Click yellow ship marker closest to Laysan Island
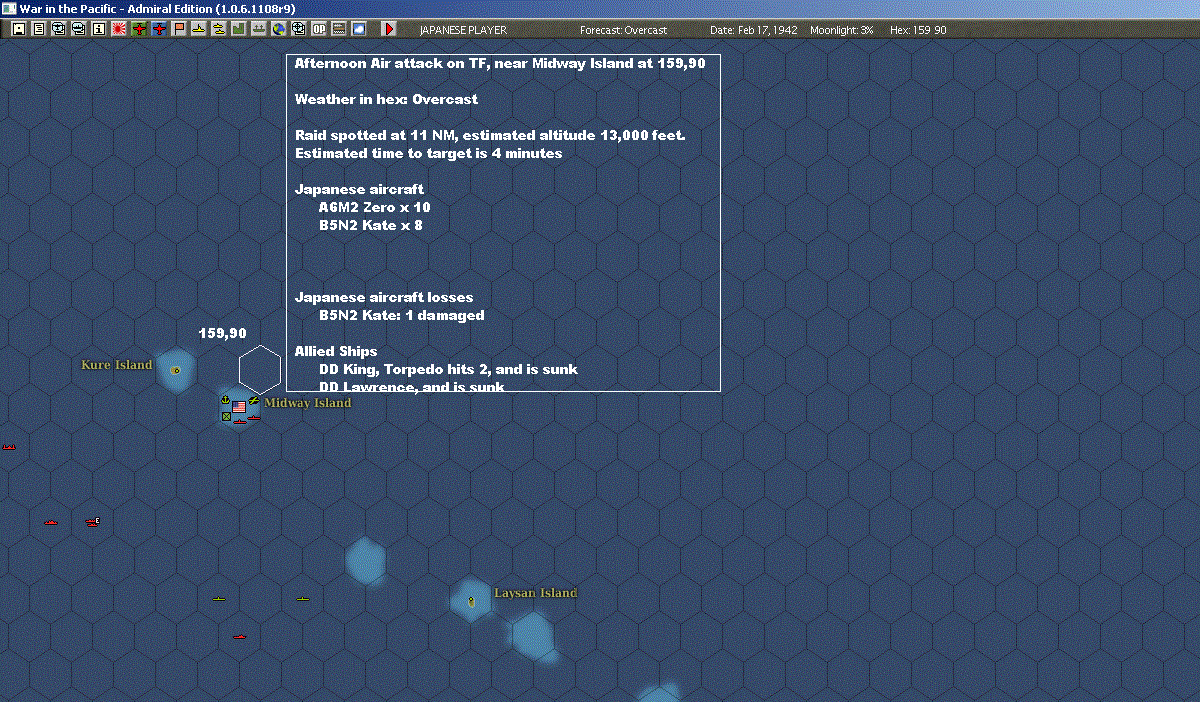 tap(303, 599)
